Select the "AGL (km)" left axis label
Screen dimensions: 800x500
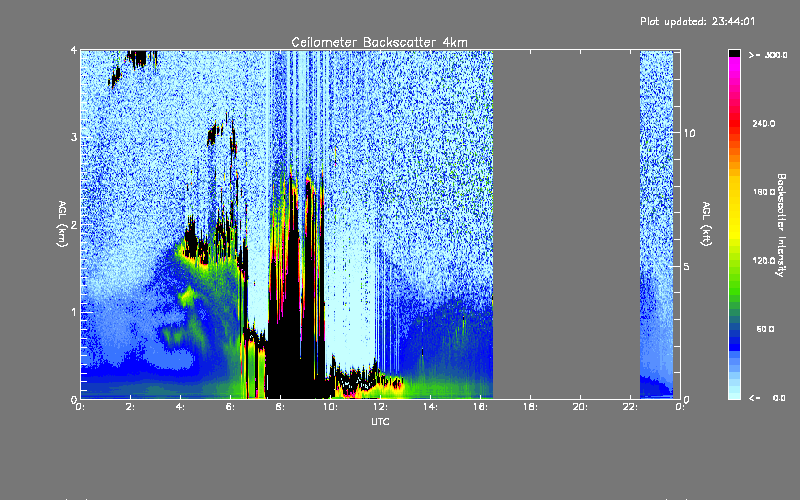coord(62,223)
